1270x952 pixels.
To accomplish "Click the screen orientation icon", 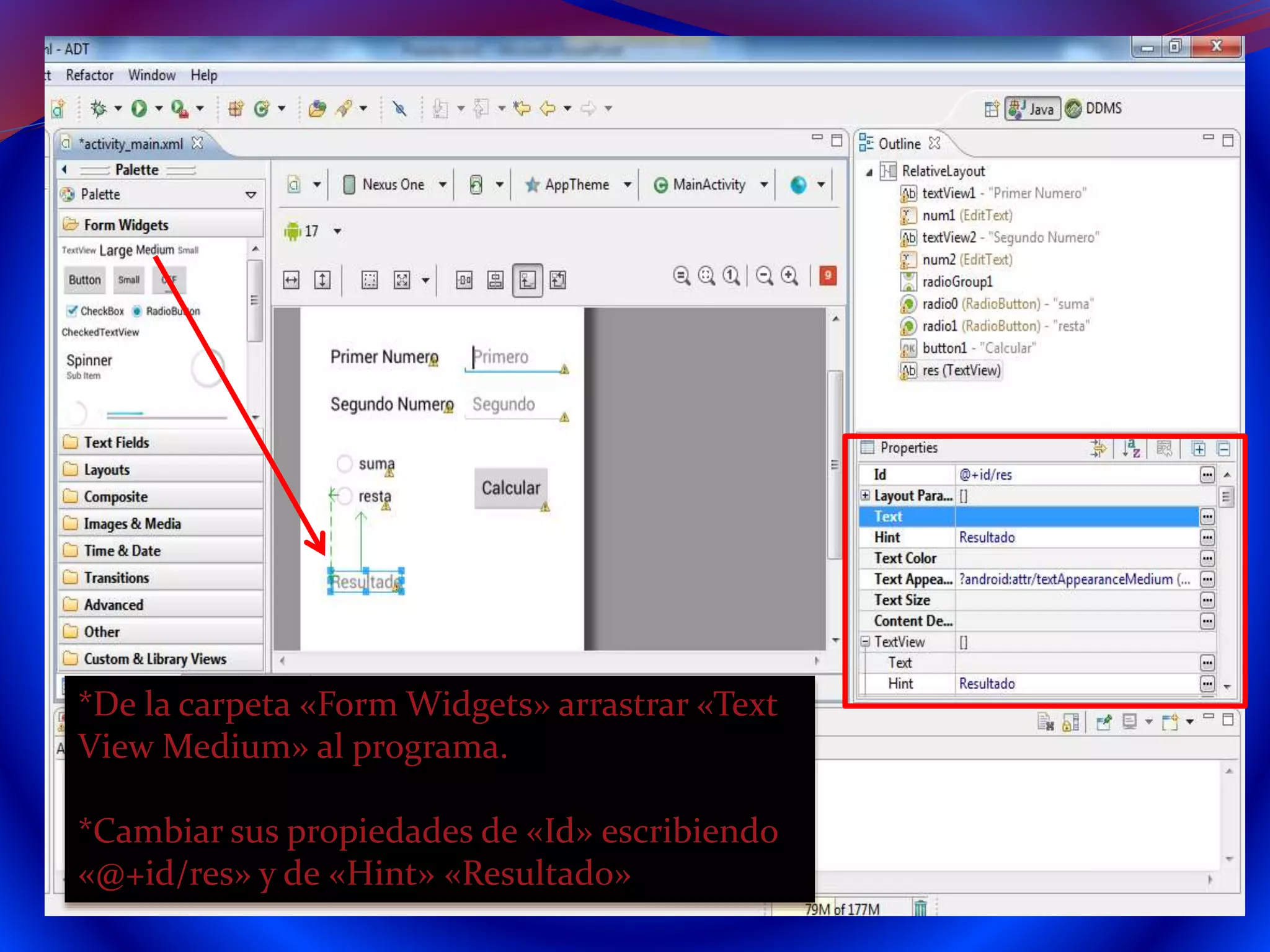I will [x=476, y=185].
